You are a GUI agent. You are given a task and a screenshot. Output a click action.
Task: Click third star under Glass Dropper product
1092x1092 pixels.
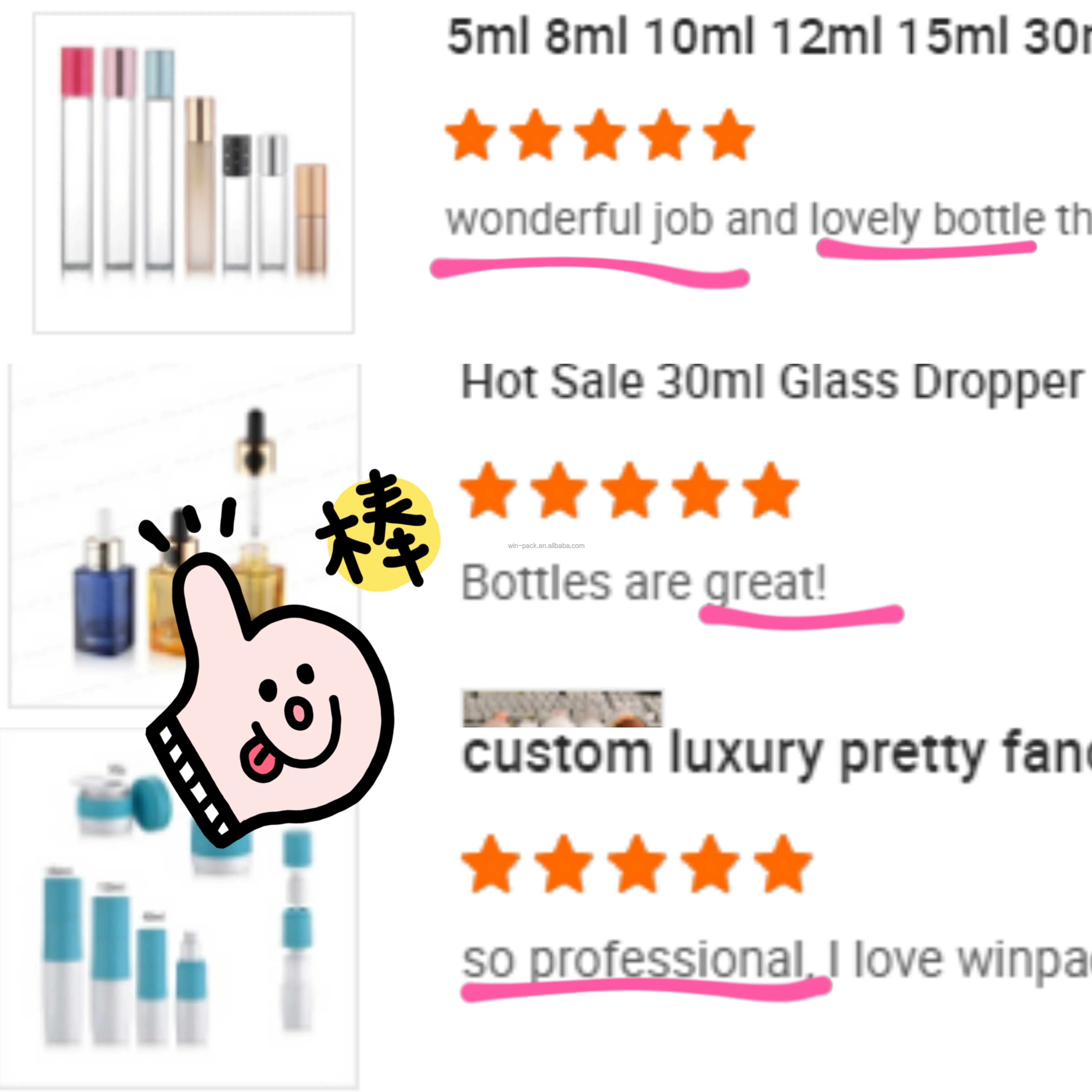pyautogui.click(x=630, y=490)
